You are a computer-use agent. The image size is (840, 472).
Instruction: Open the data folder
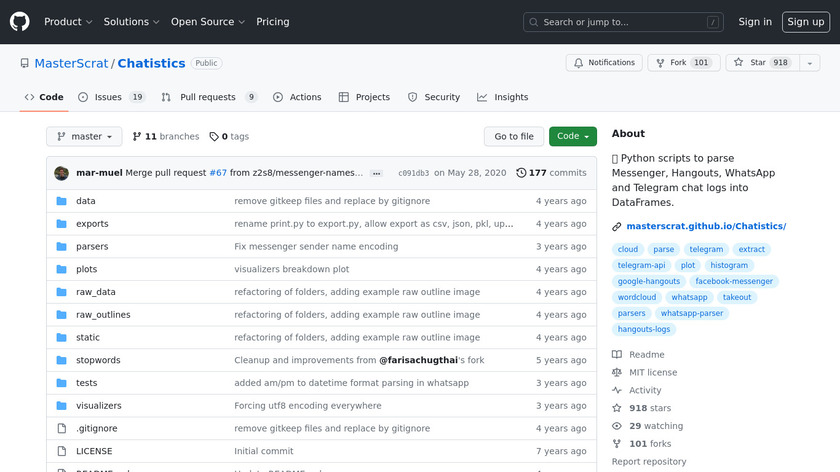(86, 201)
